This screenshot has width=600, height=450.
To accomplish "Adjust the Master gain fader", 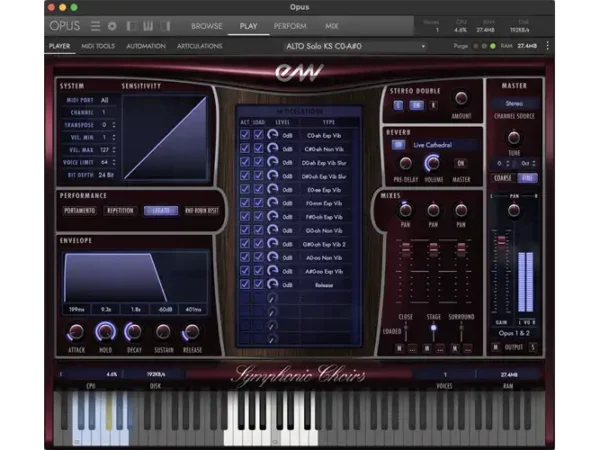I will [x=501, y=241].
